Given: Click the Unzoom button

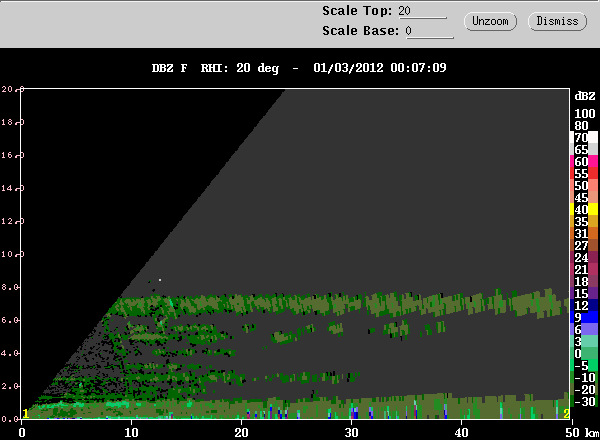Looking at the screenshot, I should (490, 21).
